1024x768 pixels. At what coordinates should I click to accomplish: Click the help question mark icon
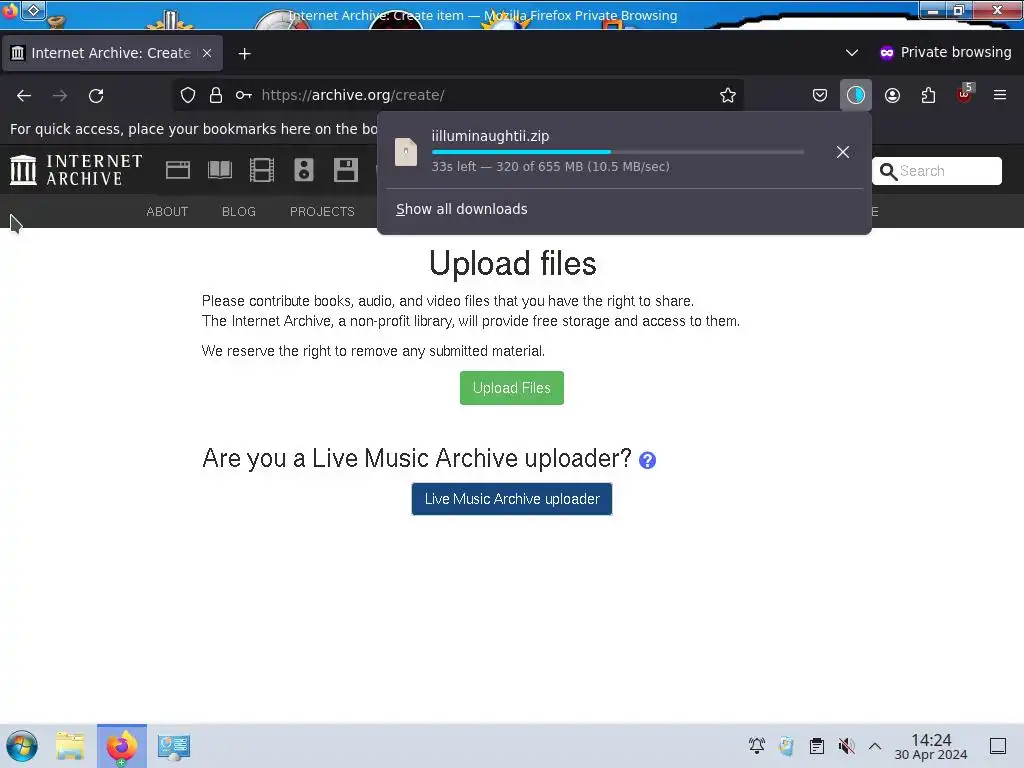[647, 460]
